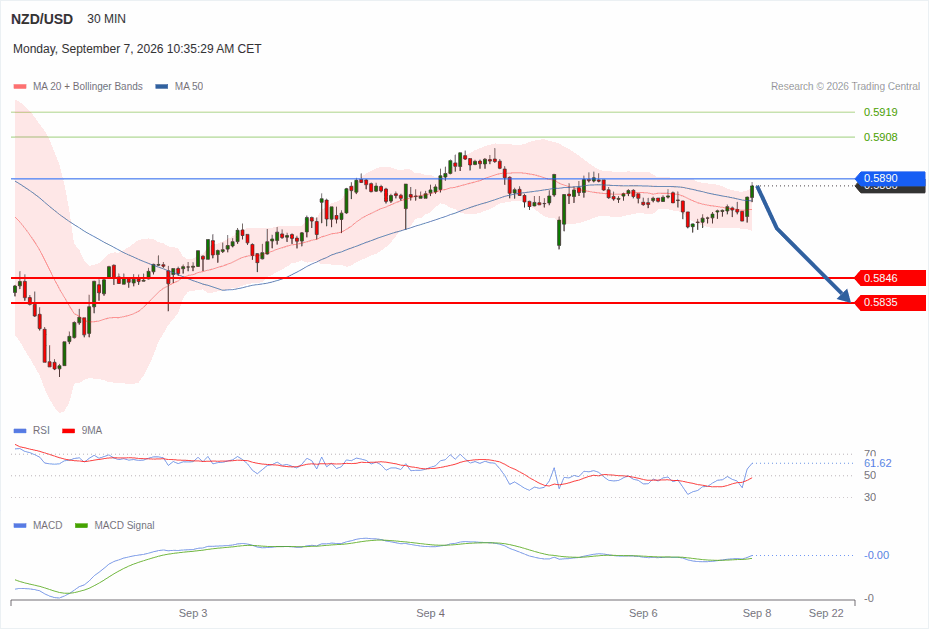Screen dimensions: 929x629
Task: Click the RSI 61.62 current value
Action: point(877,463)
